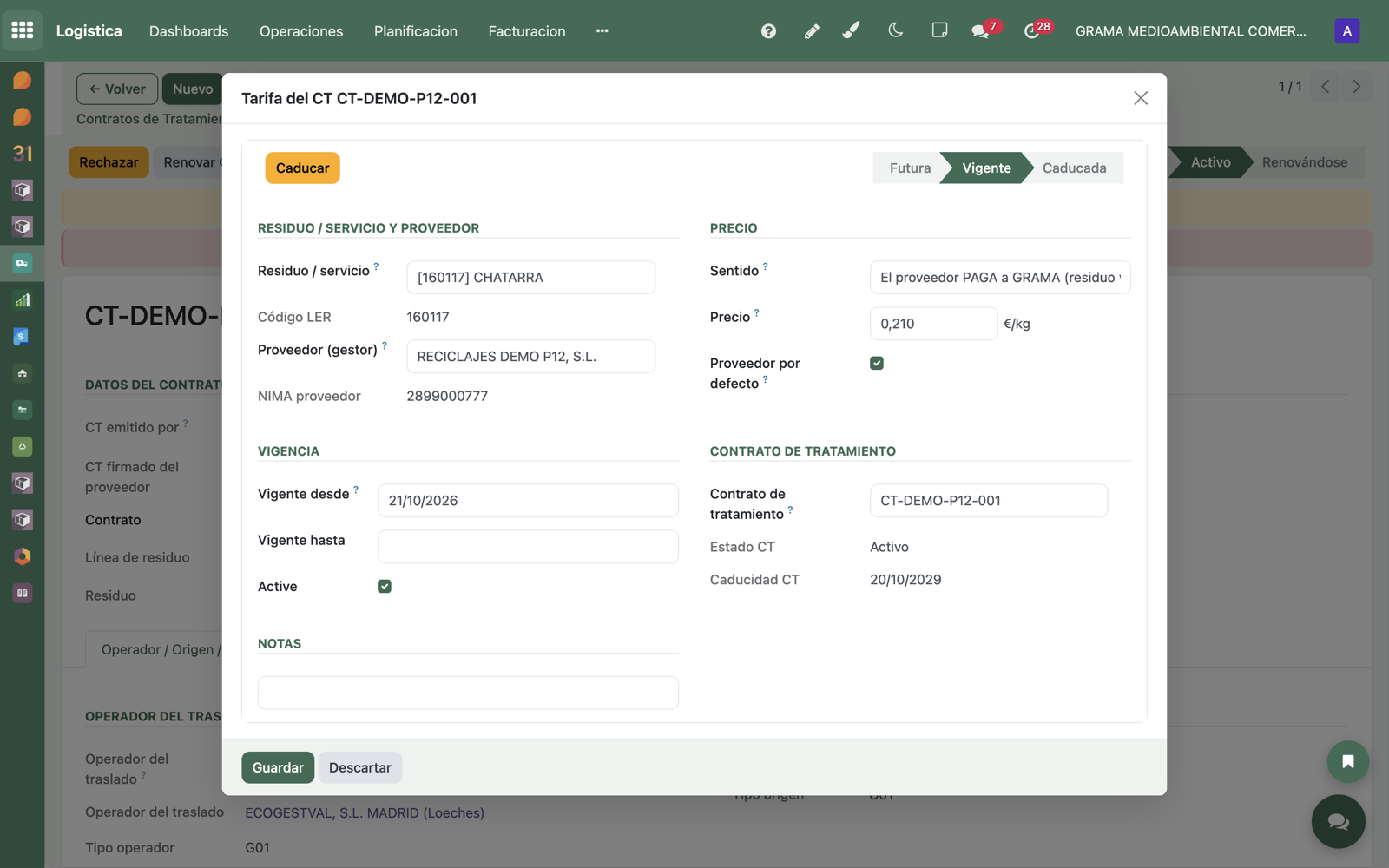Open the Logistica app menu
The width and height of the screenshot is (1389, 868).
click(x=89, y=31)
